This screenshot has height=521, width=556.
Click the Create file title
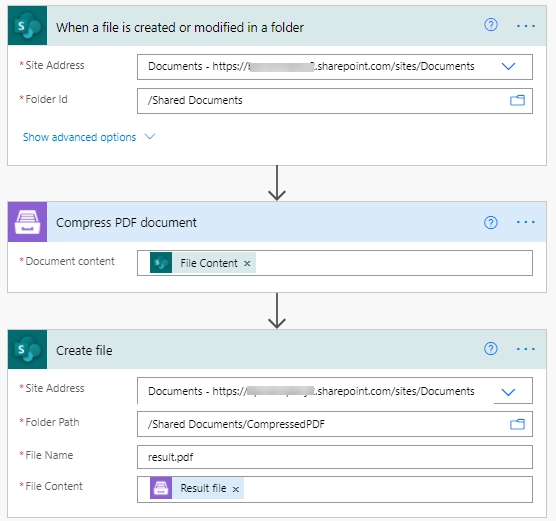point(84,350)
